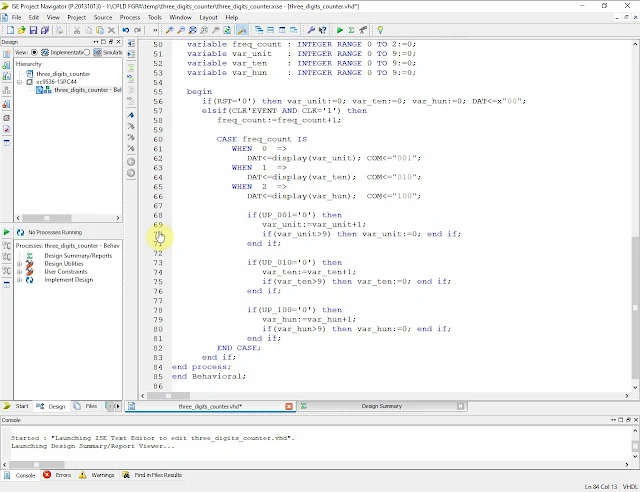The image size is (640, 492).
Task: Open Design Summary sigma toolbar icon
Action: click(x=351, y=30)
